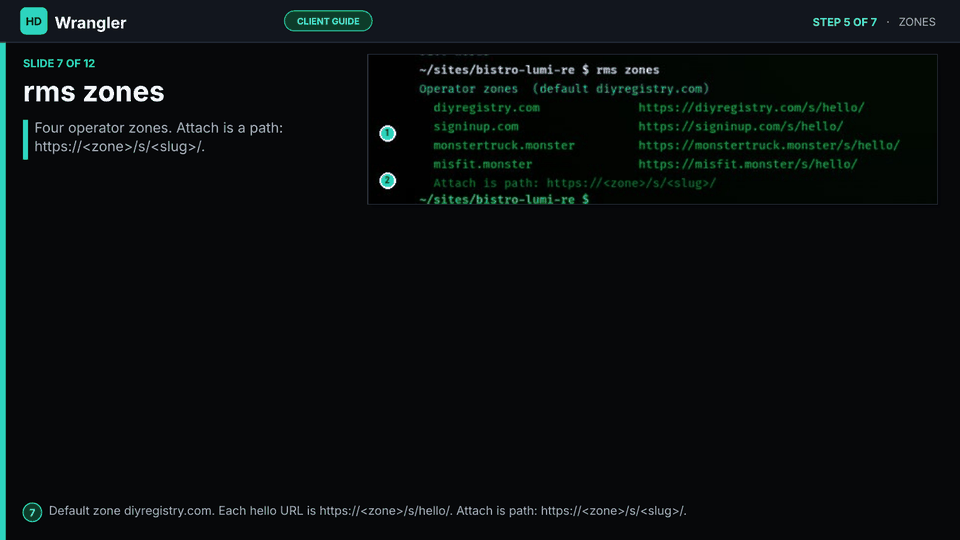This screenshot has height=540, width=960.
Task: Click the SLIDE 7 OF 12 label
Action: pos(59,64)
